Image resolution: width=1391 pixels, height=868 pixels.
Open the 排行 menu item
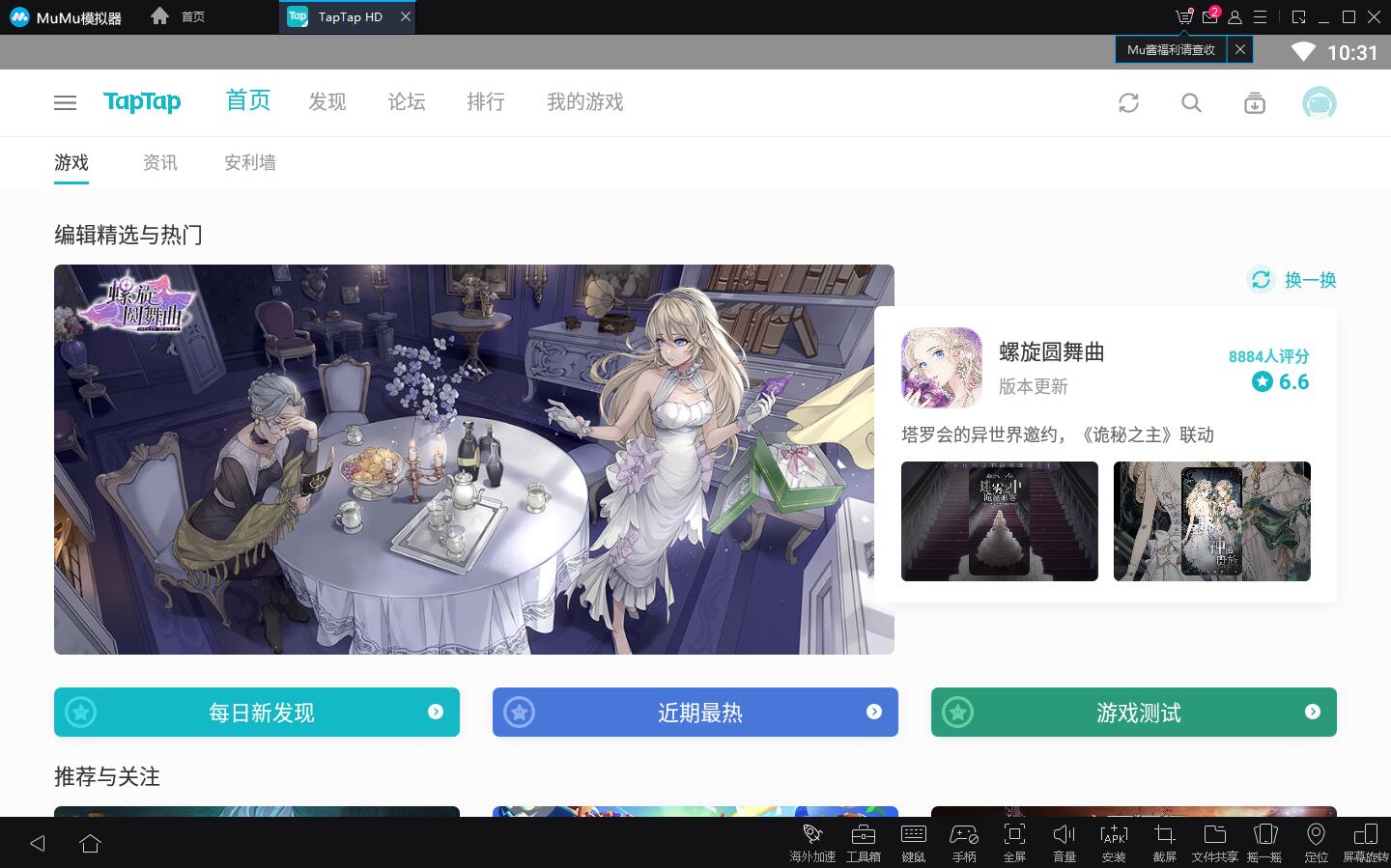click(486, 102)
